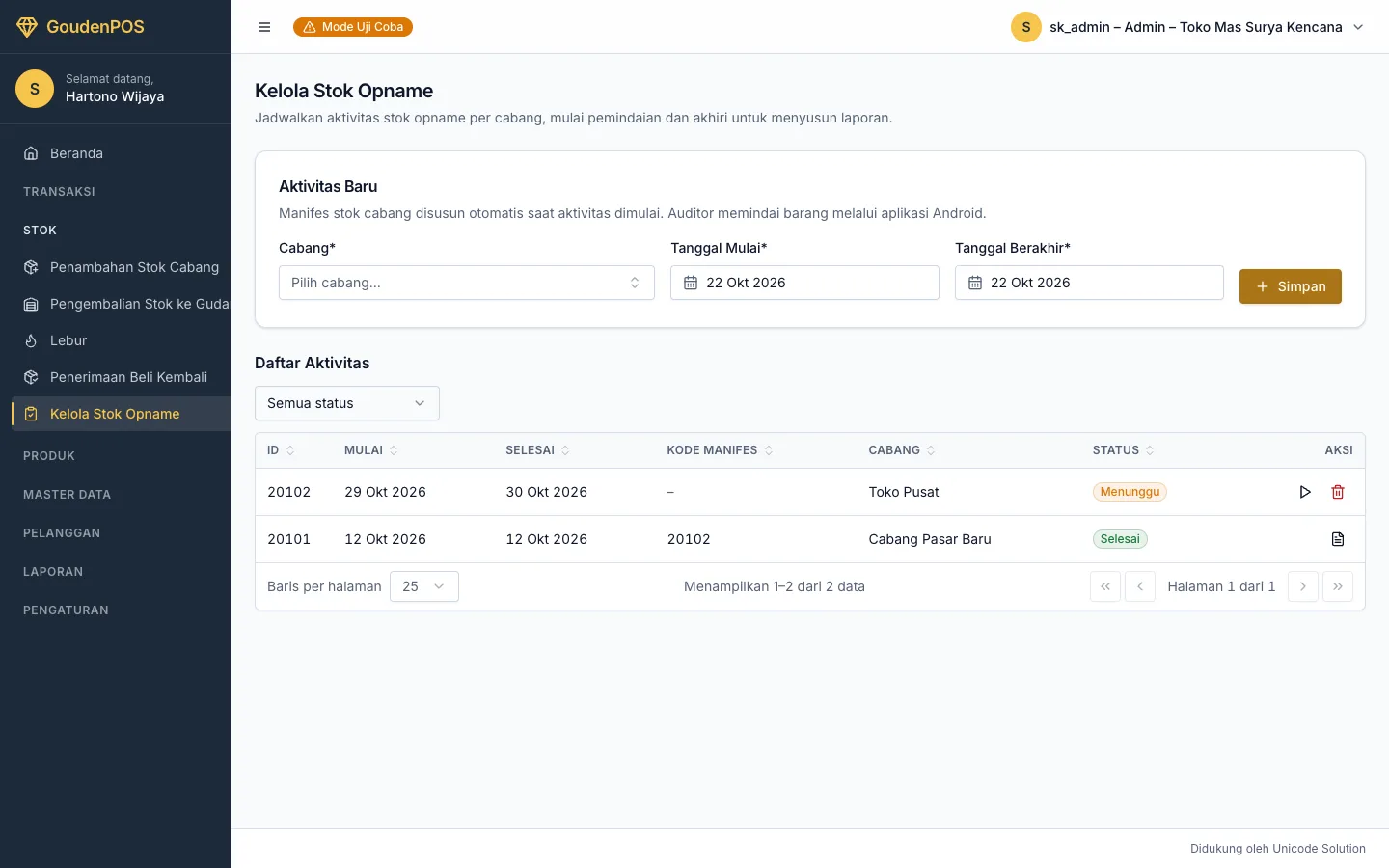This screenshot has width=1389, height=868.
Task: Open the Semua status filter
Action: [347, 403]
